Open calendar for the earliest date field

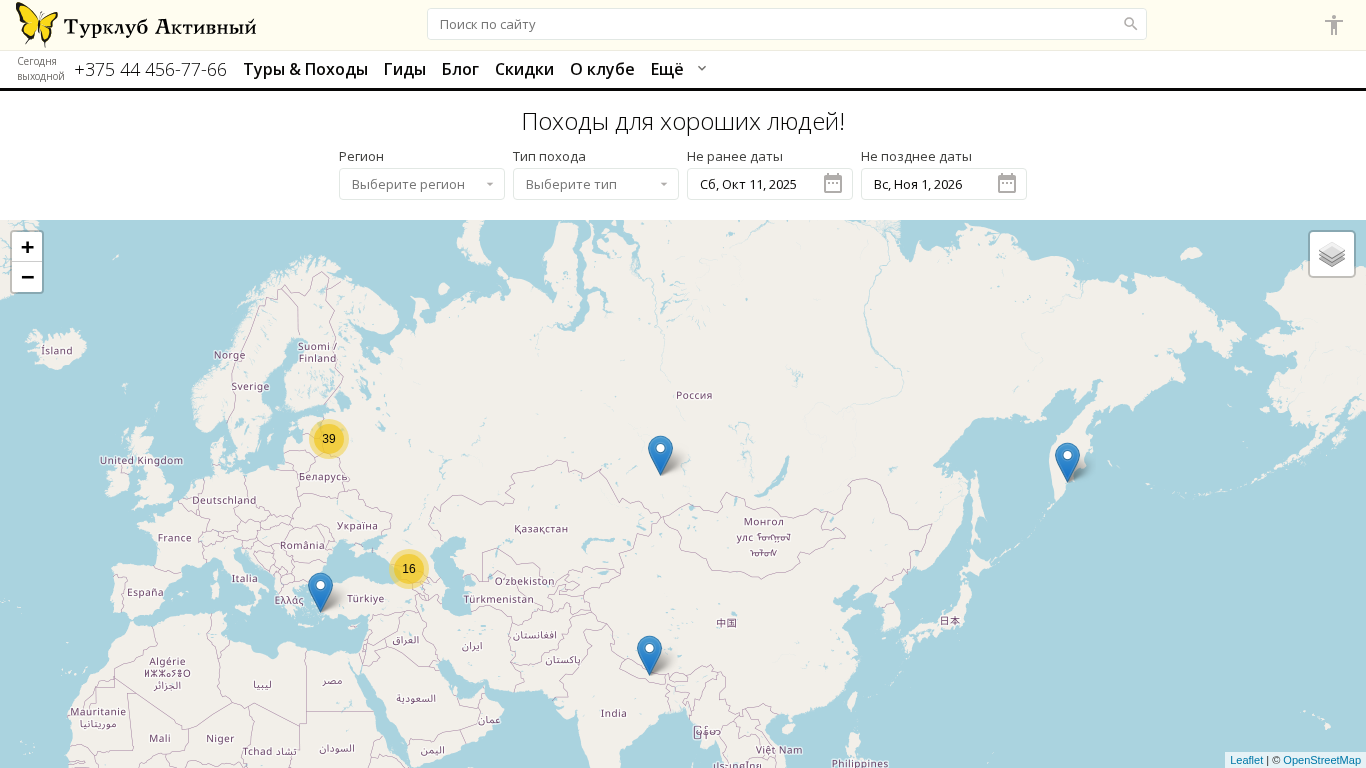[833, 184]
